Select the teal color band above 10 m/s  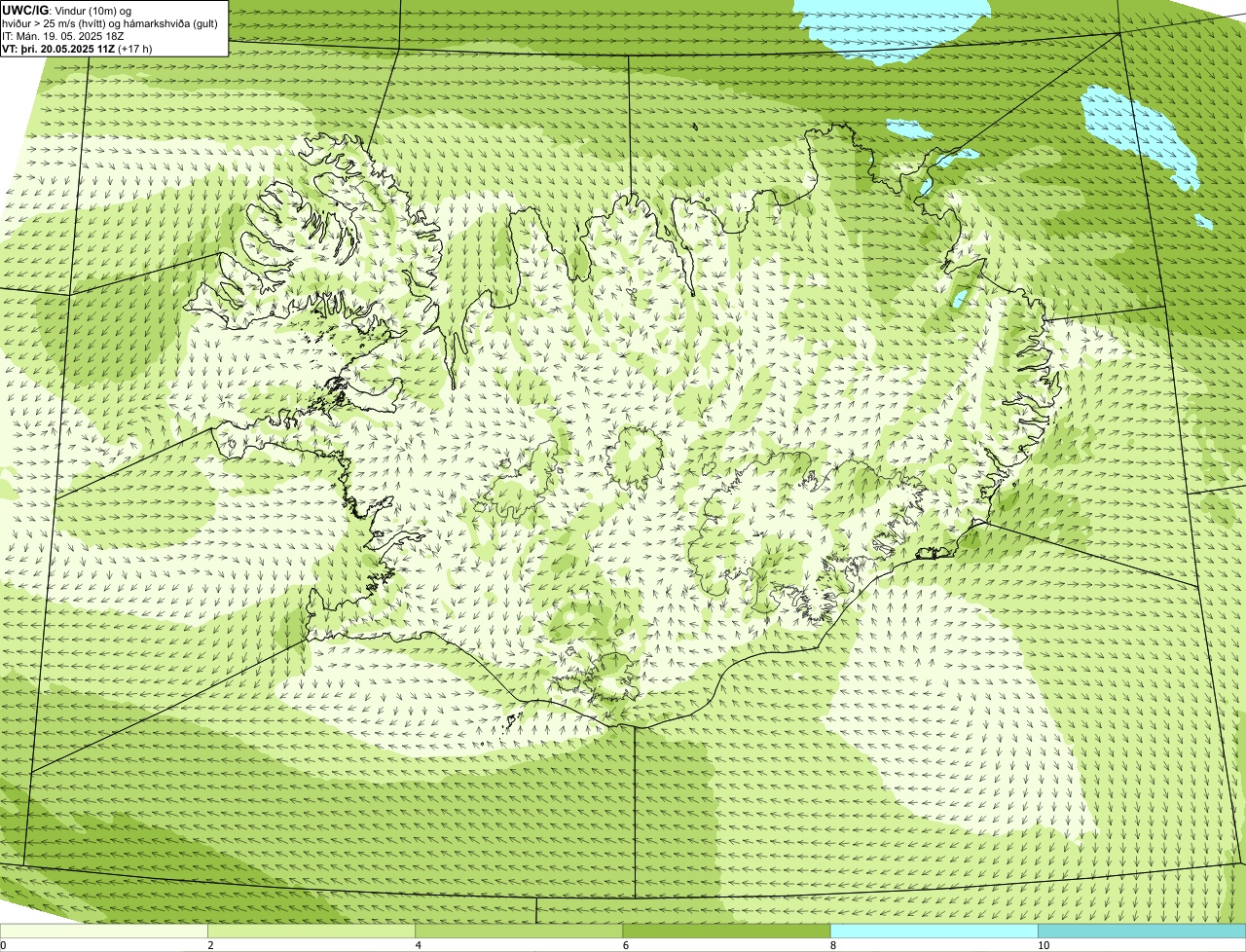tap(1142, 932)
